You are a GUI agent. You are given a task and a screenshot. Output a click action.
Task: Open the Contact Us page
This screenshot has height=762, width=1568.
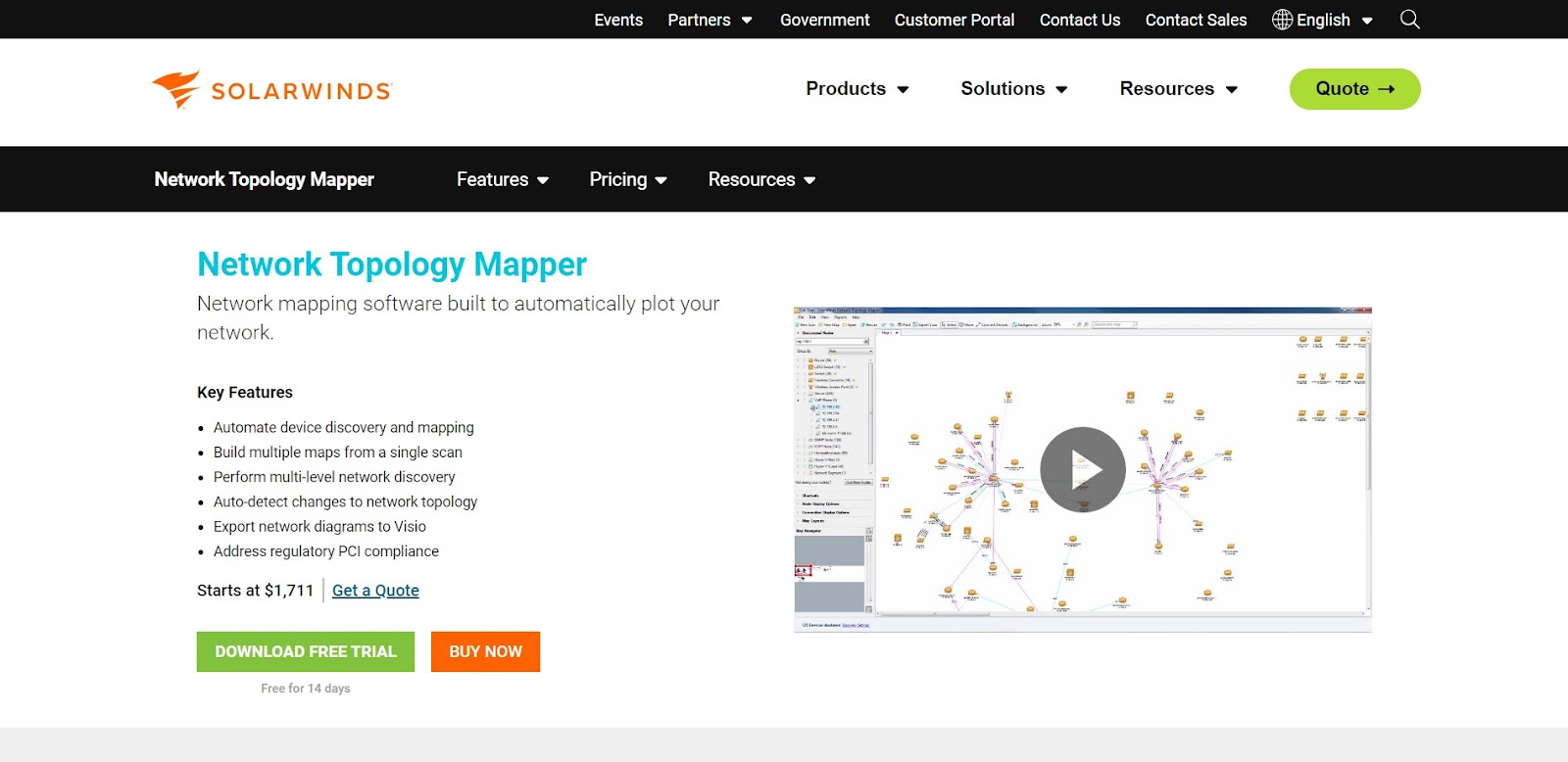pos(1079,20)
